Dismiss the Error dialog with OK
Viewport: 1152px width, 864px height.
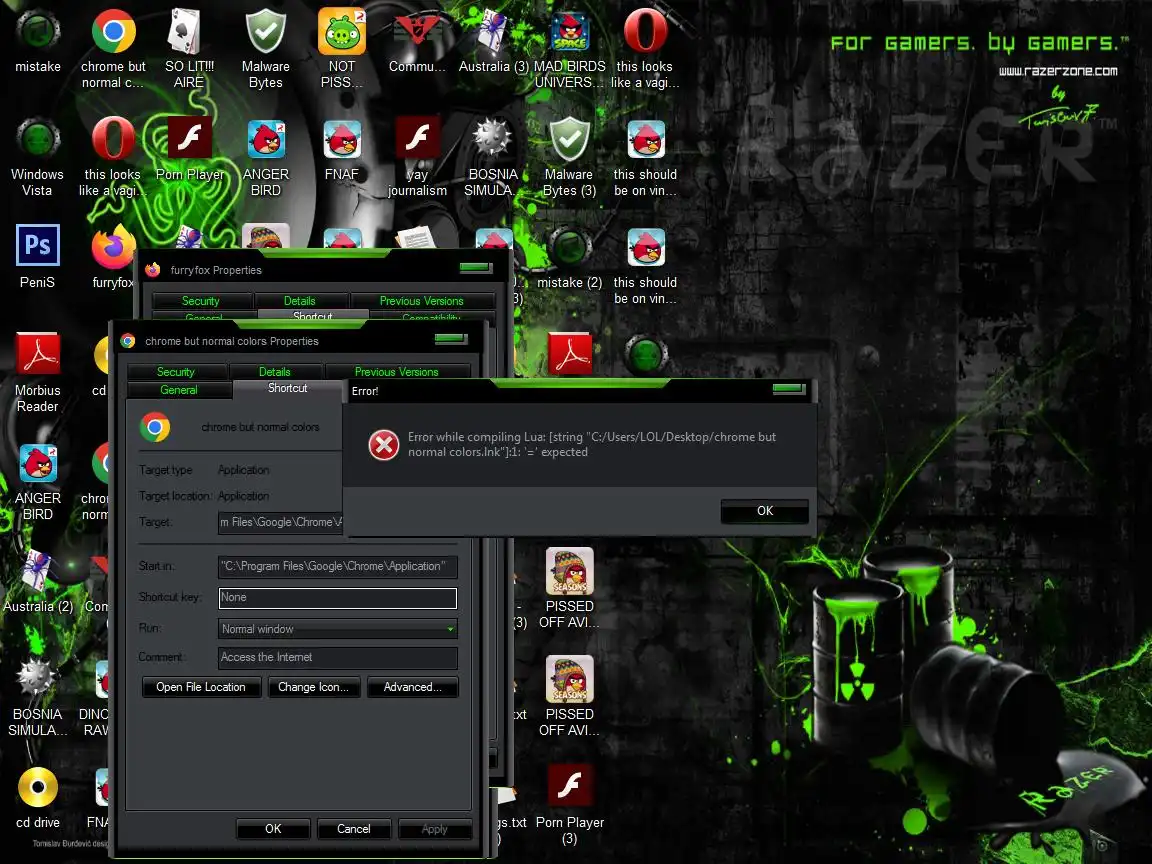point(765,511)
